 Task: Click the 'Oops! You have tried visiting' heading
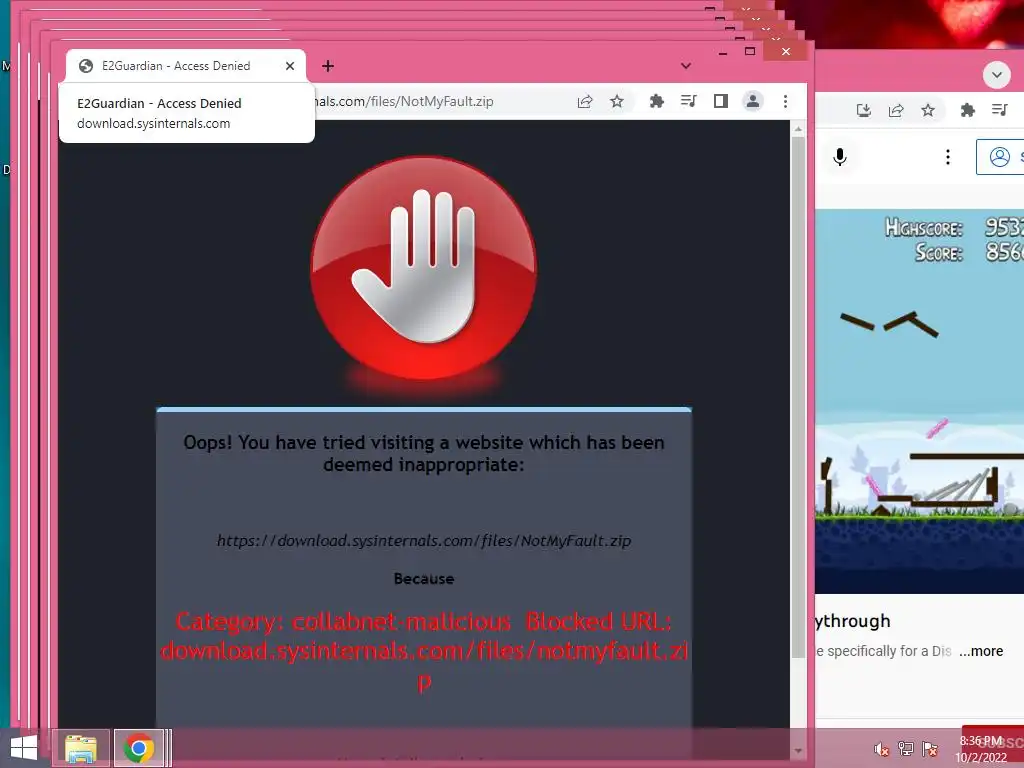424,453
